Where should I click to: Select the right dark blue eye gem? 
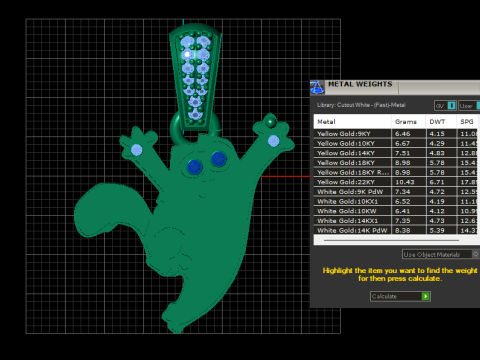(219, 159)
